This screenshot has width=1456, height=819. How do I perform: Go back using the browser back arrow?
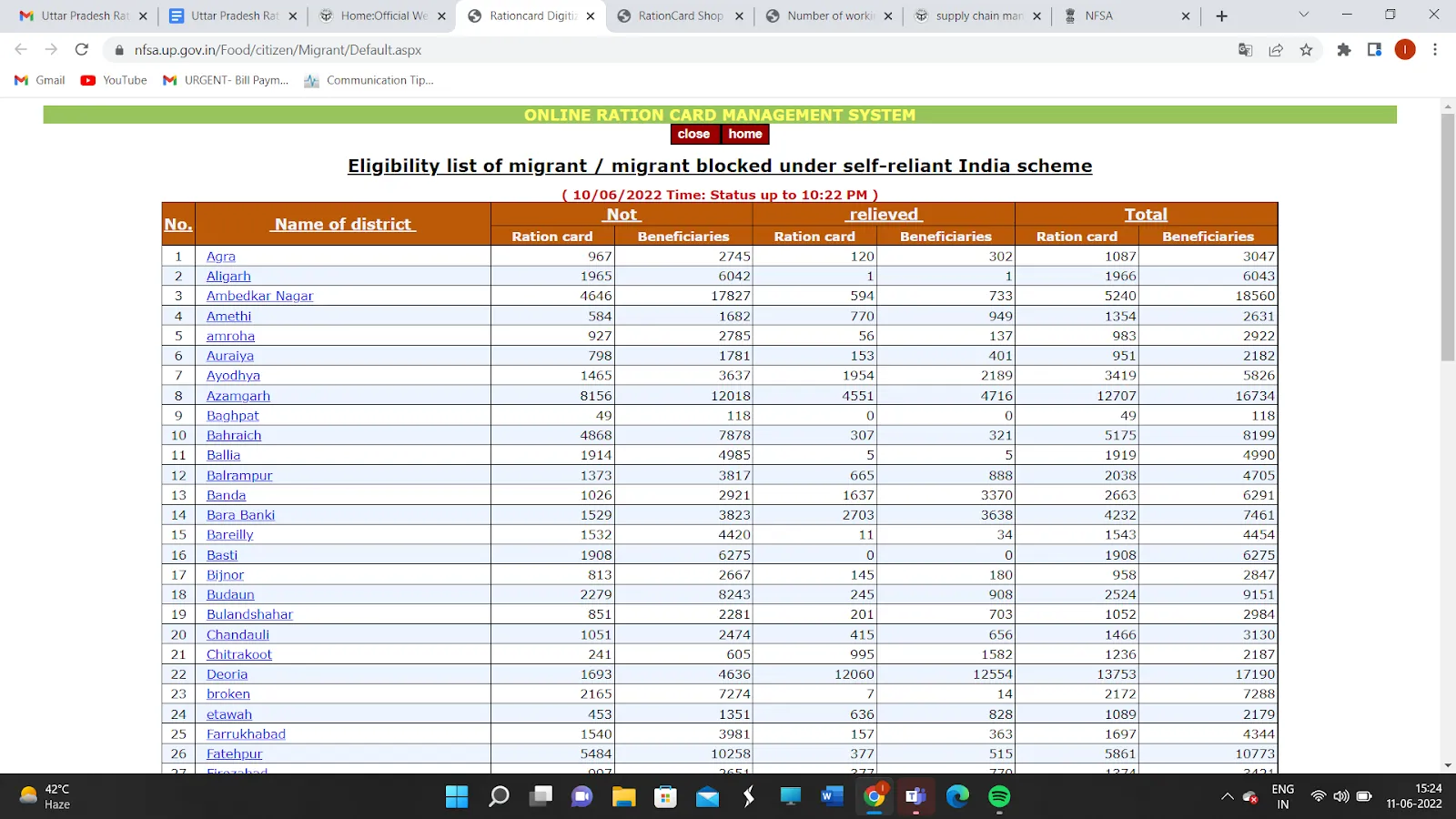(x=21, y=49)
